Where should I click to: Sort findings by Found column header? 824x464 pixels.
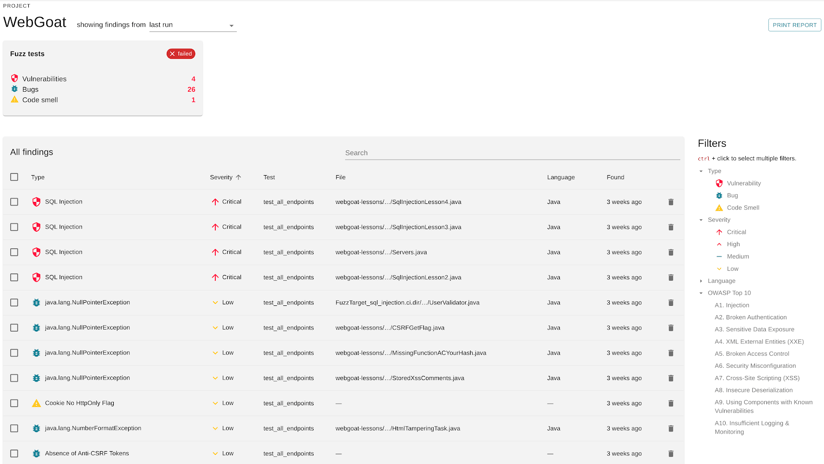click(615, 177)
